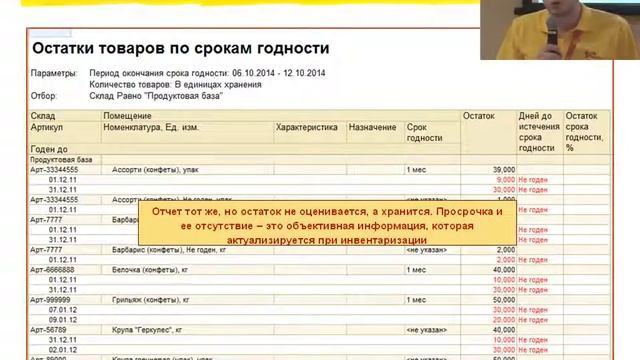The image size is (640, 360).
Task: Click the orange callout beginning "Отчет тот же"
Action: (327, 223)
